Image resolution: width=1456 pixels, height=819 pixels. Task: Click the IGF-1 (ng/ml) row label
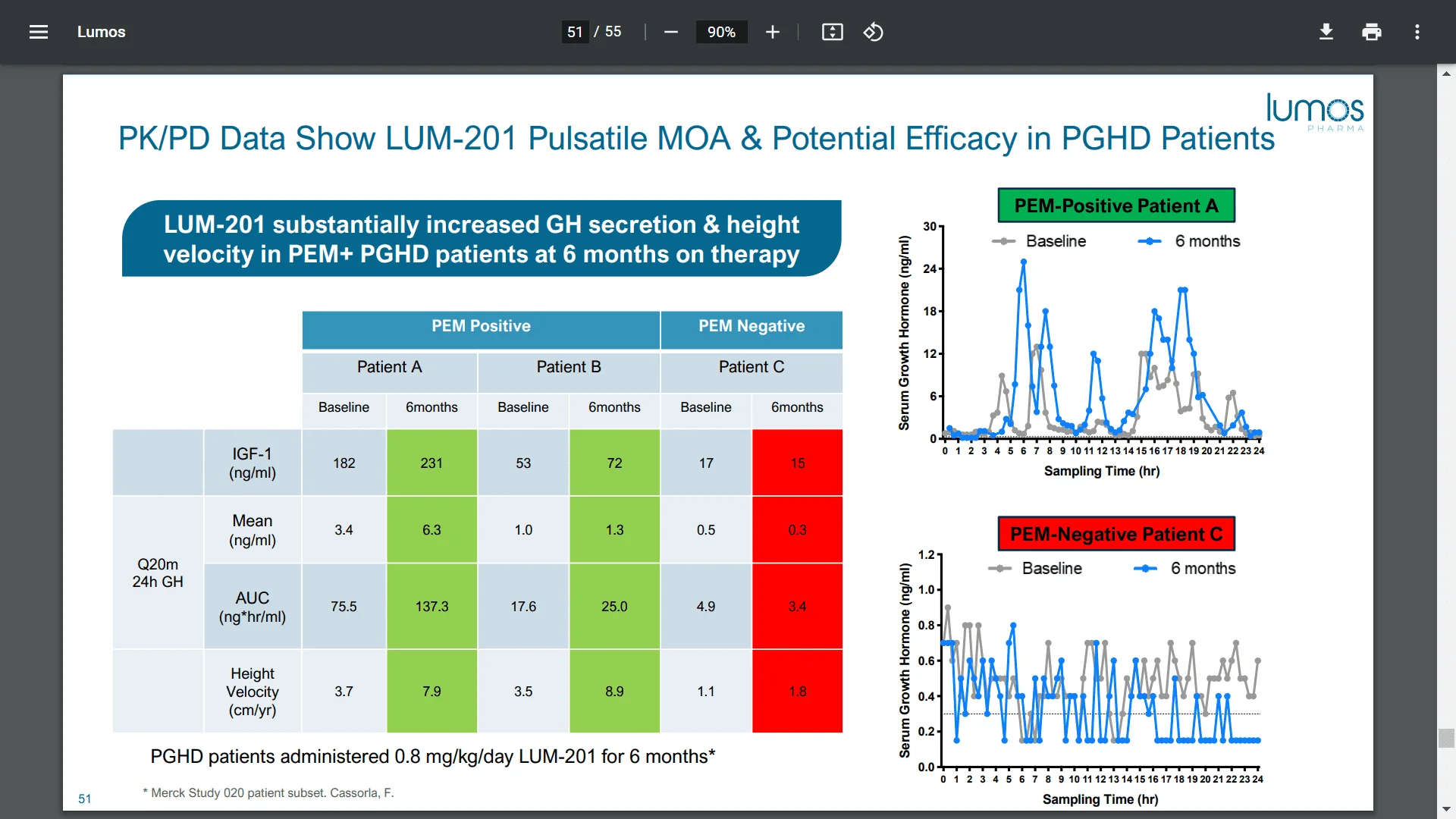(x=253, y=463)
